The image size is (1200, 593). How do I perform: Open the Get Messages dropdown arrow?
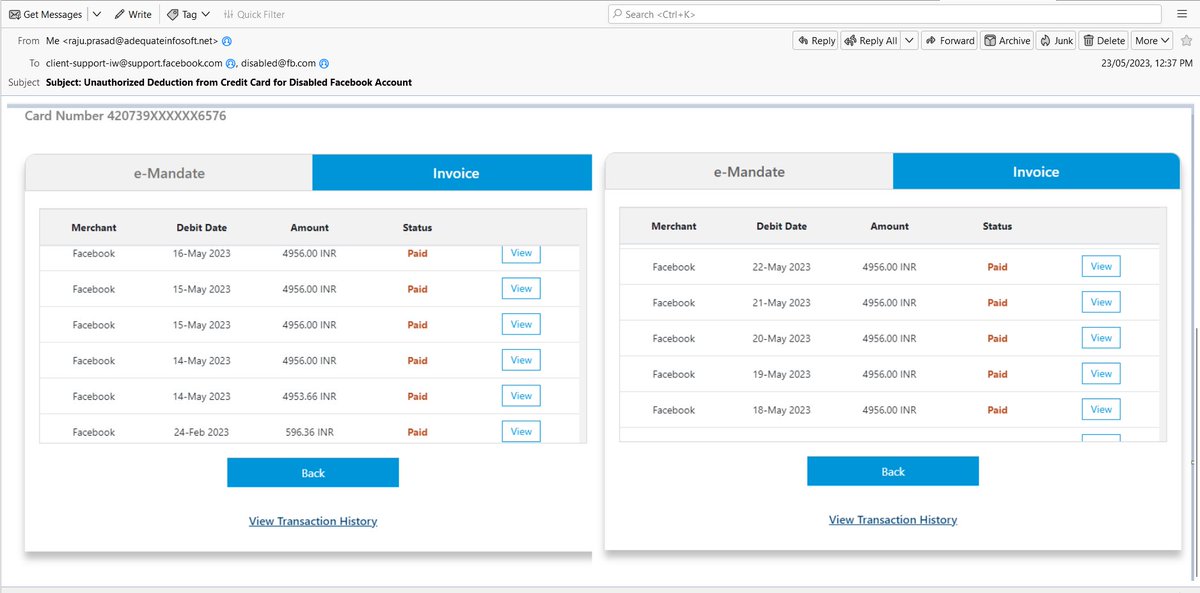coord(96,15)
